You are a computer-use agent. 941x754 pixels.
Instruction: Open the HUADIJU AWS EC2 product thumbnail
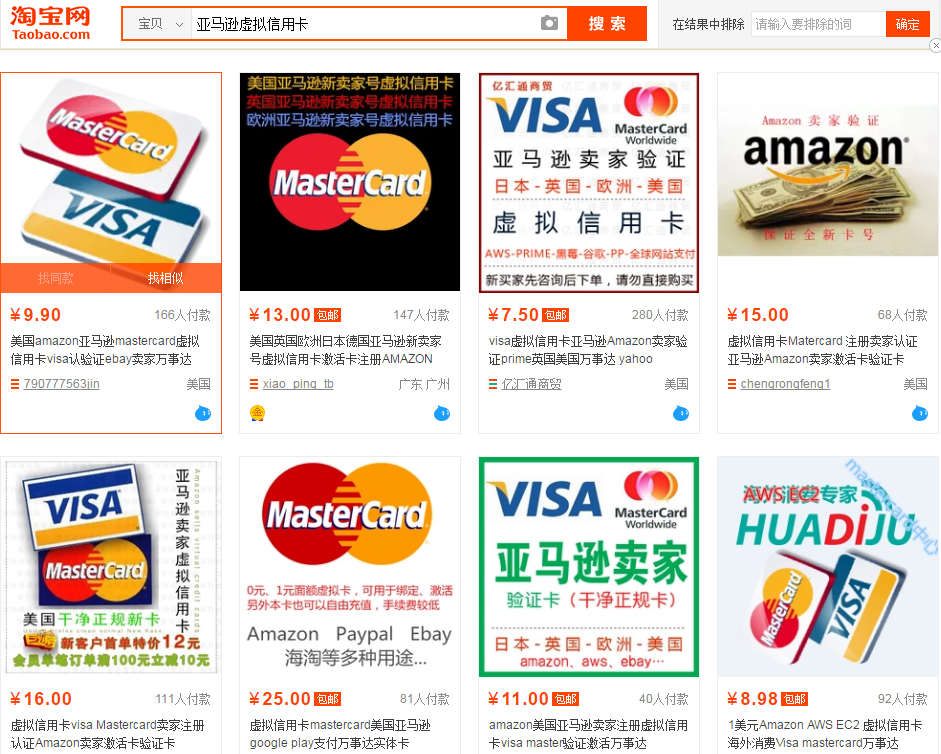(x=828, y=567)
